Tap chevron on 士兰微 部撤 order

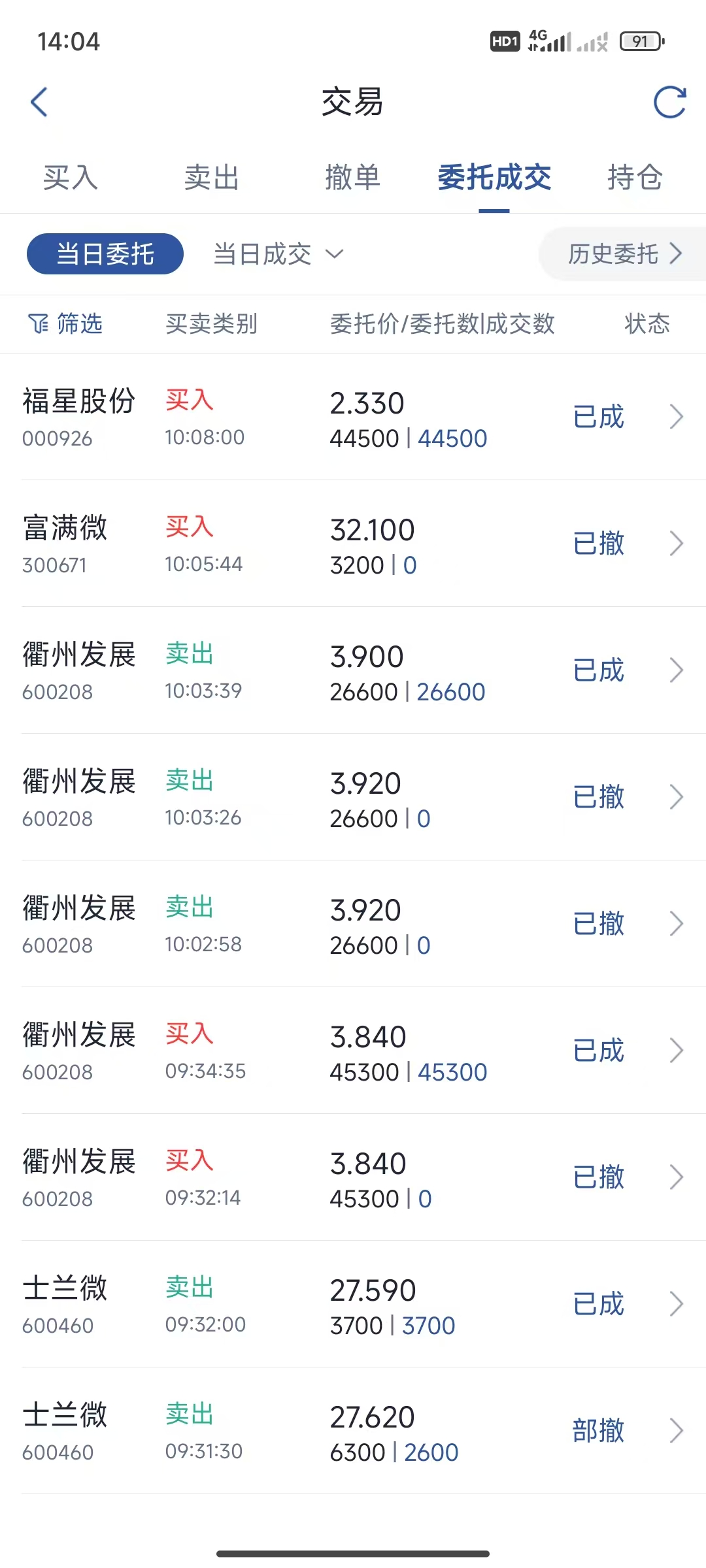coord(677,1431)
